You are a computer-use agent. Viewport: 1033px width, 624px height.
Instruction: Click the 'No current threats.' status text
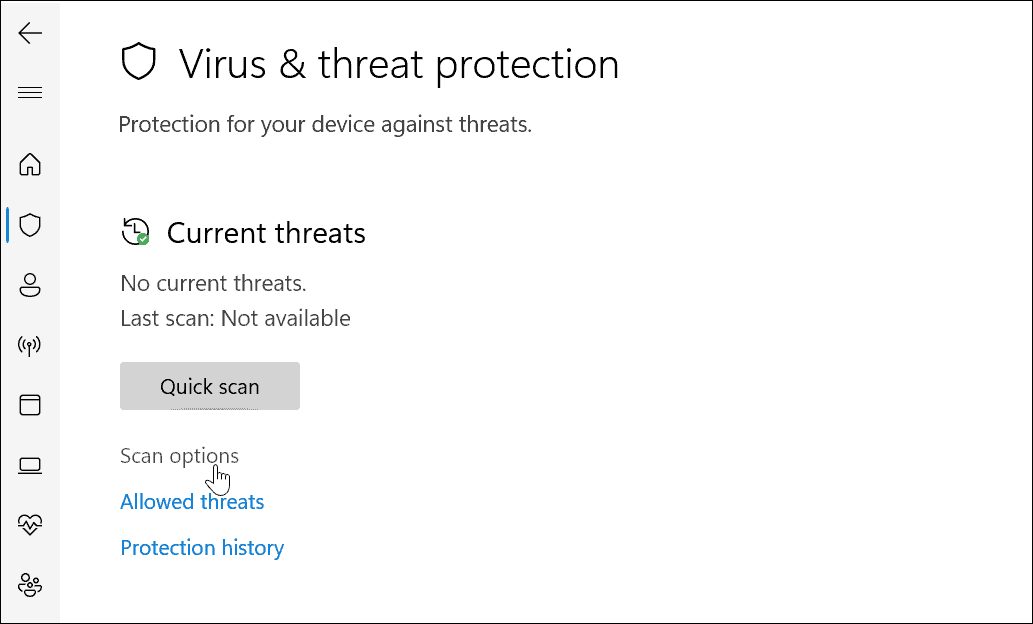click(213, 284)
